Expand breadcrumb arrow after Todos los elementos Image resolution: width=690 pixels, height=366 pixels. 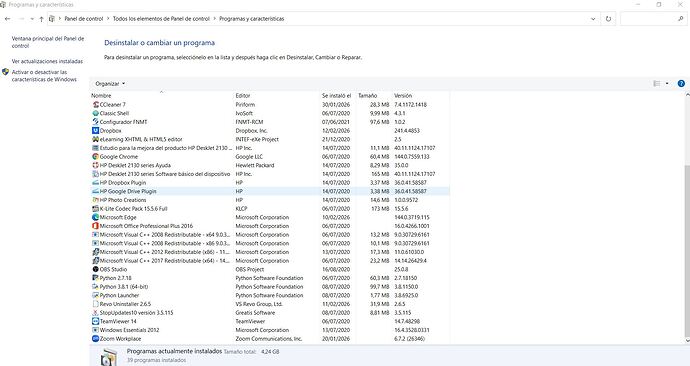coord(215,19)
